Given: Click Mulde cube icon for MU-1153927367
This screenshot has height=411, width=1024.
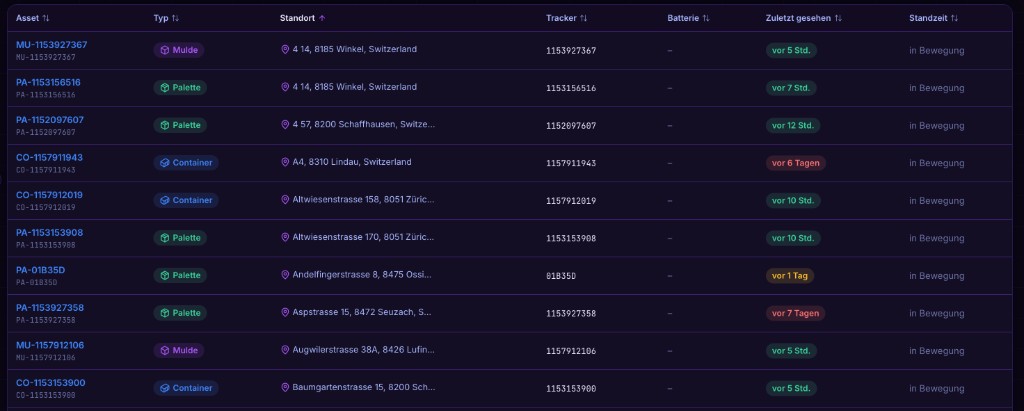Looking at the screenshot, I should click(x=165, y=50).
